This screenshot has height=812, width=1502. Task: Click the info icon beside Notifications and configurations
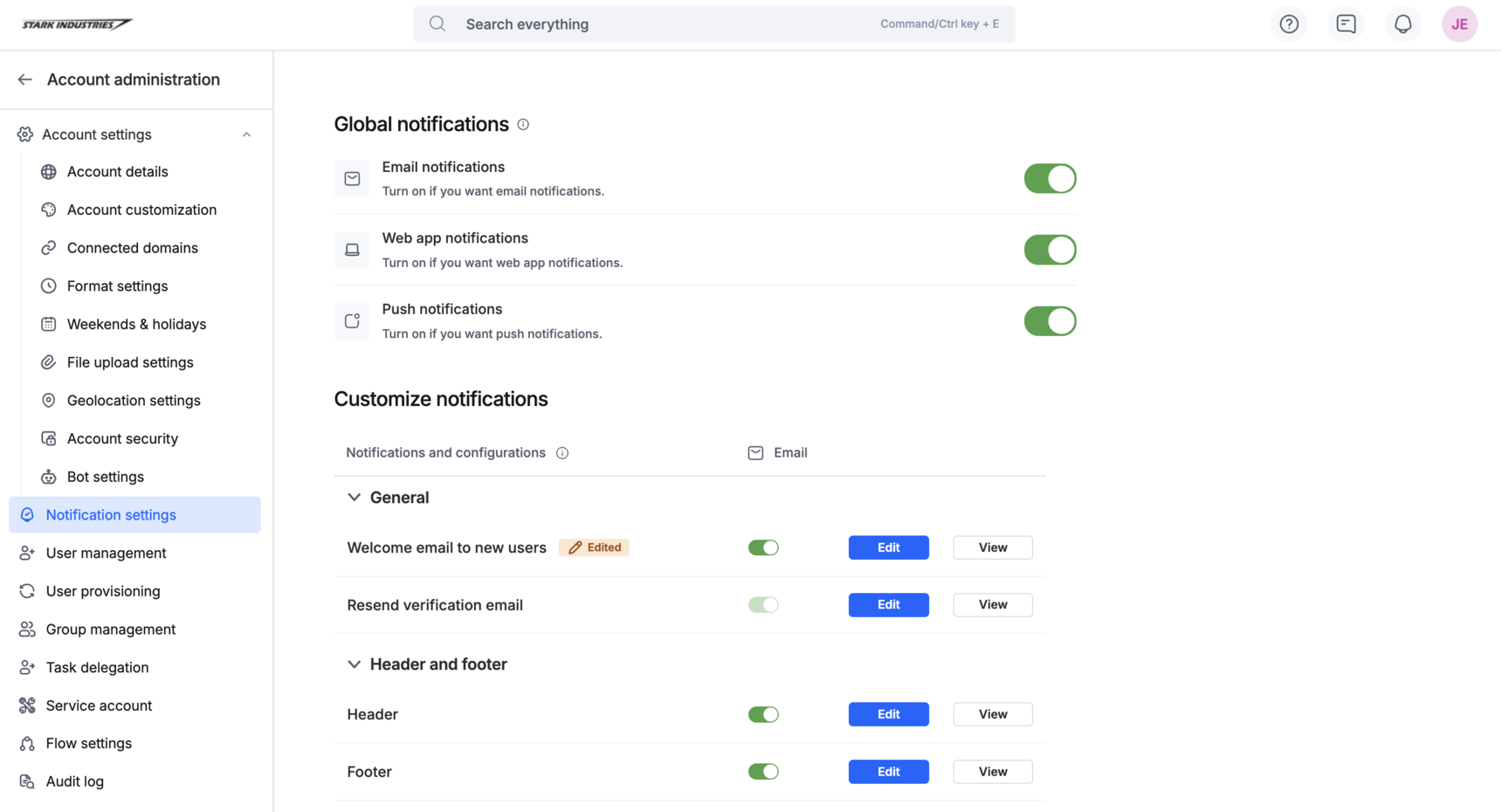pyautogui.click(x=562, y=453)
